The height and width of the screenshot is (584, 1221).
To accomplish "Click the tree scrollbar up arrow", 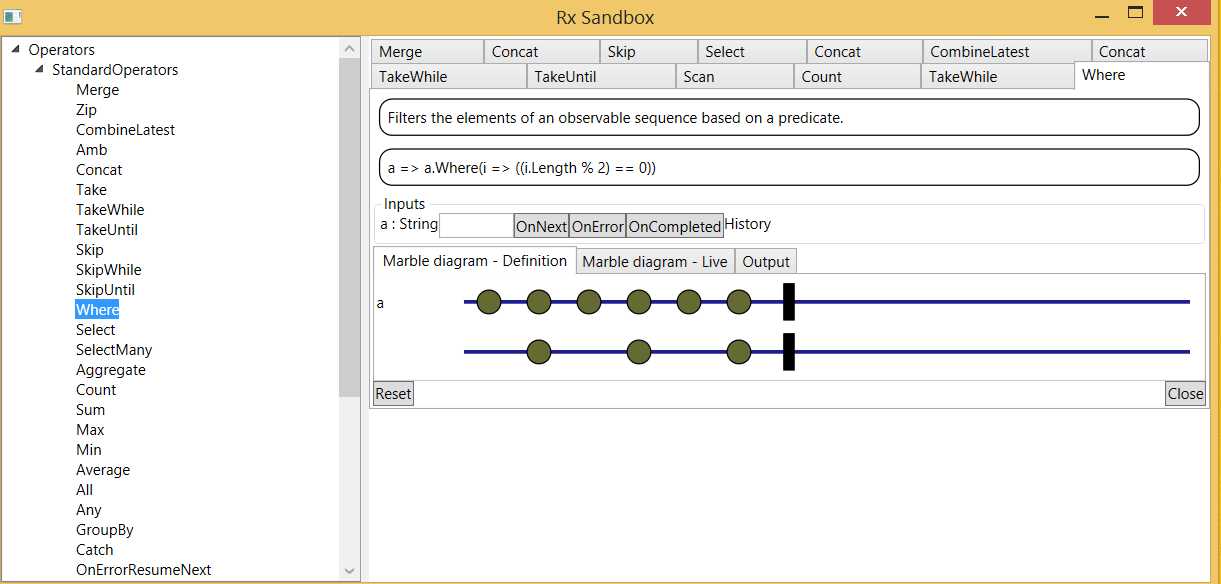I will 349,48.
